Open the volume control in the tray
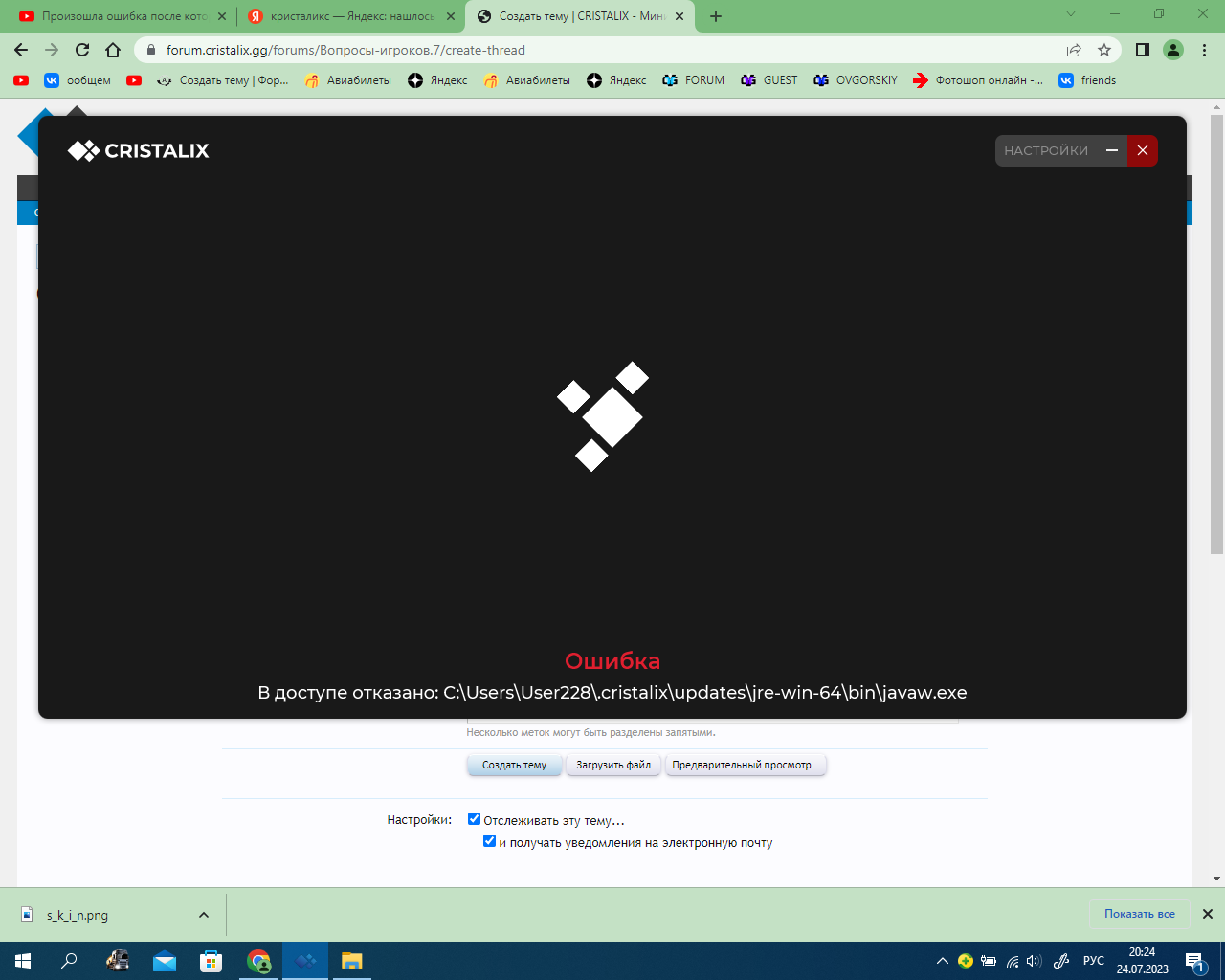 pos(1034,961)
